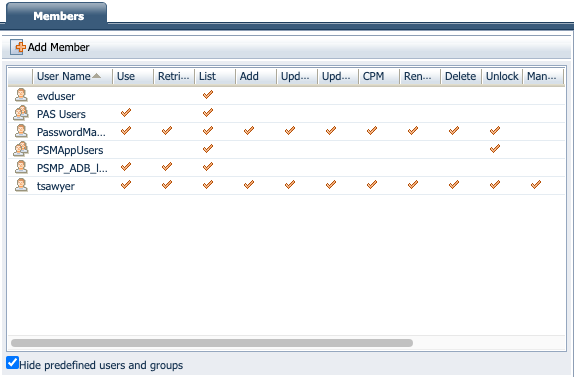This screenshot has height=377, width=580.
Task: Click PasswordMa... Use permission checkmark
Action: [x=126, y=131]
